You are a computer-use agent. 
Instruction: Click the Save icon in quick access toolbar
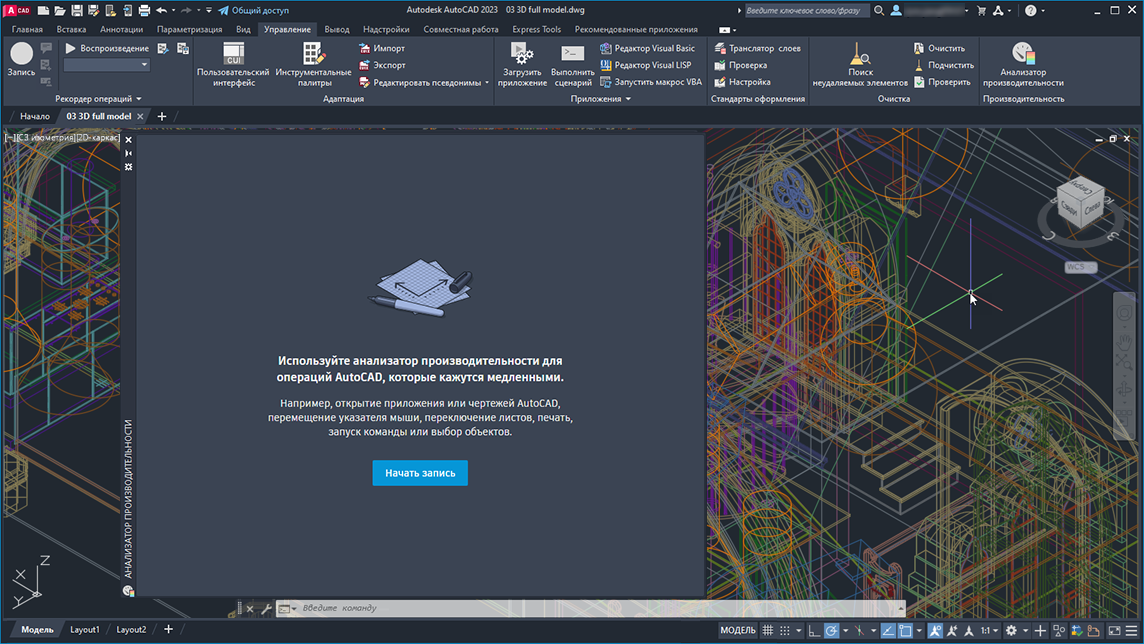point(77,10)
